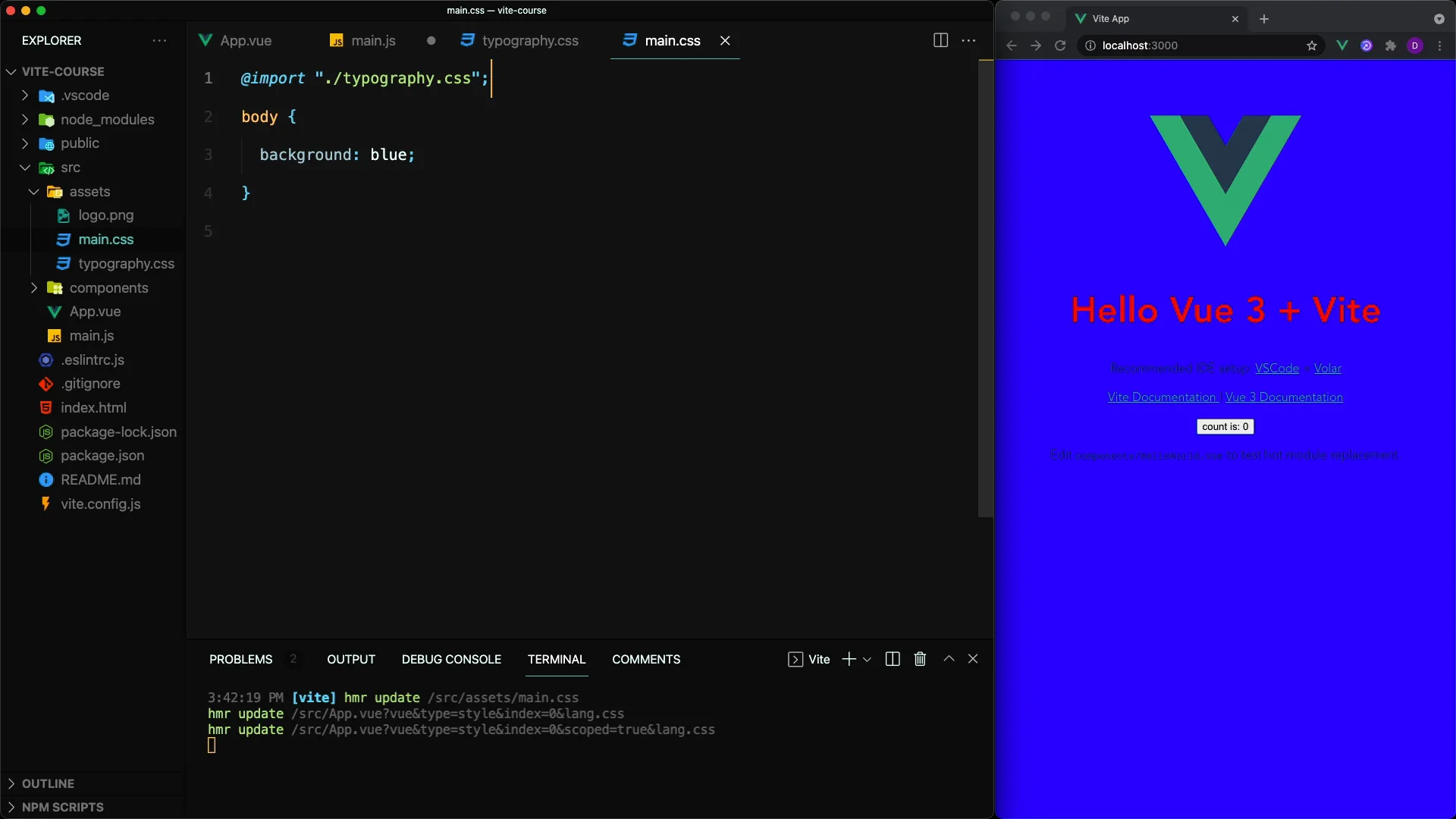Click the Vue devtools extension icon

point(1342,45)
